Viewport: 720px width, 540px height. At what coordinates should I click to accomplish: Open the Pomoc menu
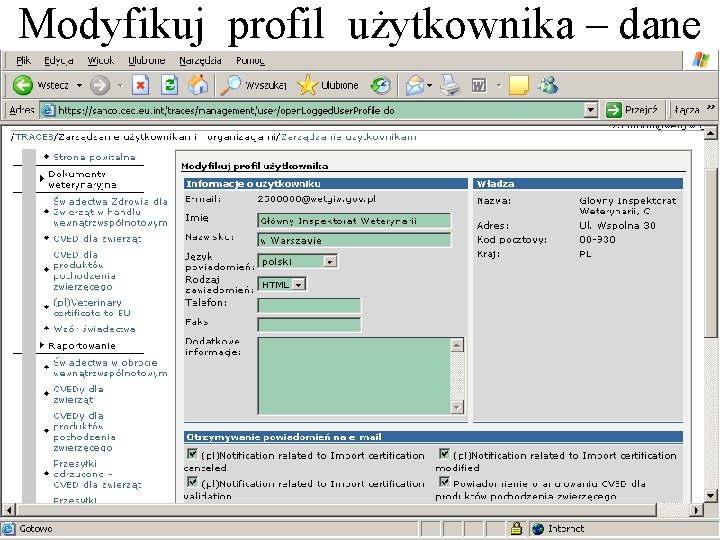[x=250, y=61]
